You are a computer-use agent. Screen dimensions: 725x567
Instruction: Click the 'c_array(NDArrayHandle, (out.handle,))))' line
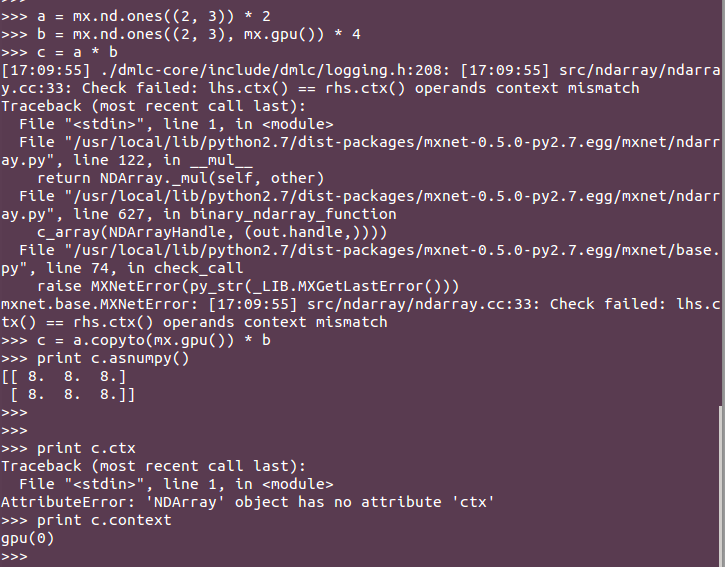click(x=212, y=232)
